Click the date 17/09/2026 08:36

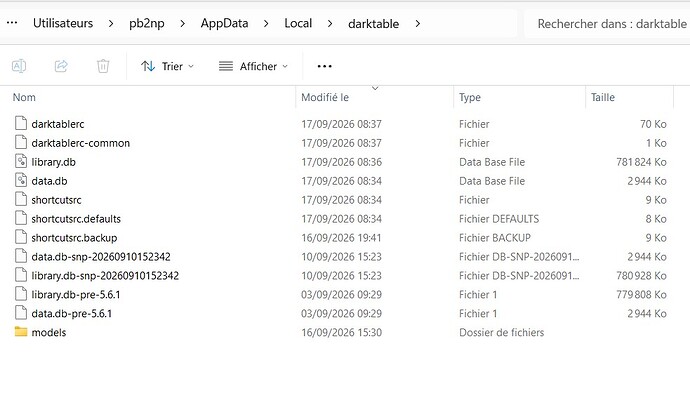coord(341,162)
